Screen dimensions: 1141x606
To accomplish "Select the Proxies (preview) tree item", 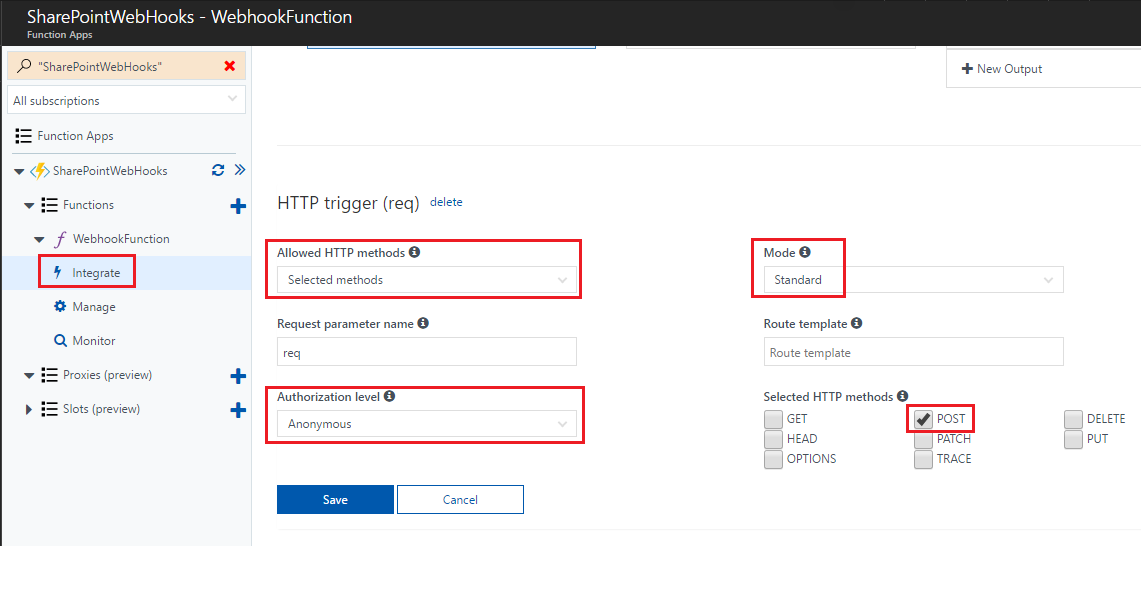I will coord(108,375).
